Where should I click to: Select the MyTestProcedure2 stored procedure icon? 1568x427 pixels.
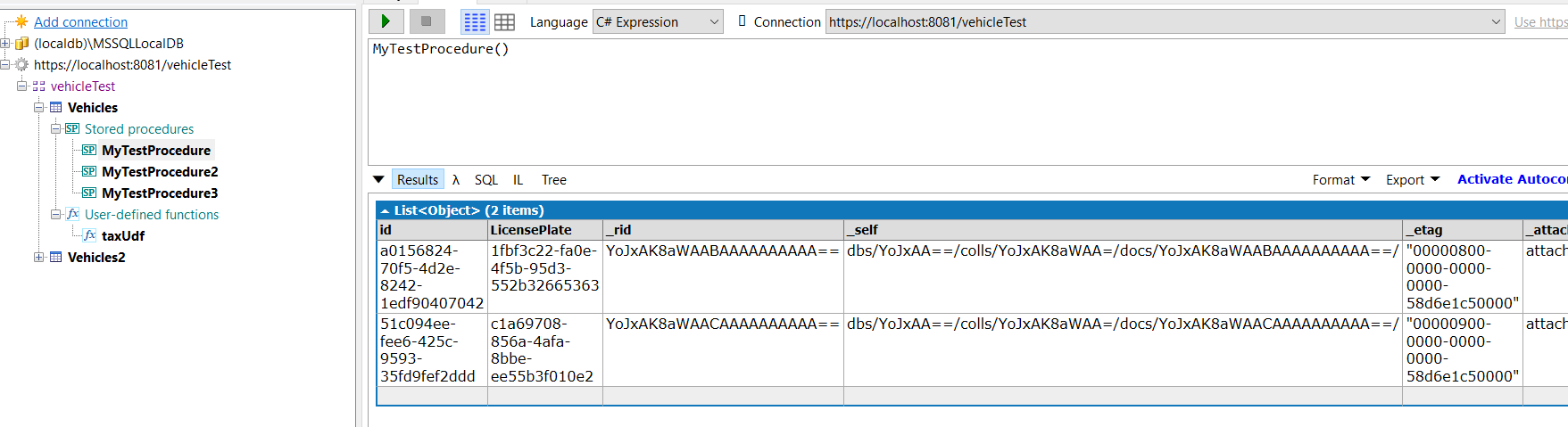coord(89,171)
